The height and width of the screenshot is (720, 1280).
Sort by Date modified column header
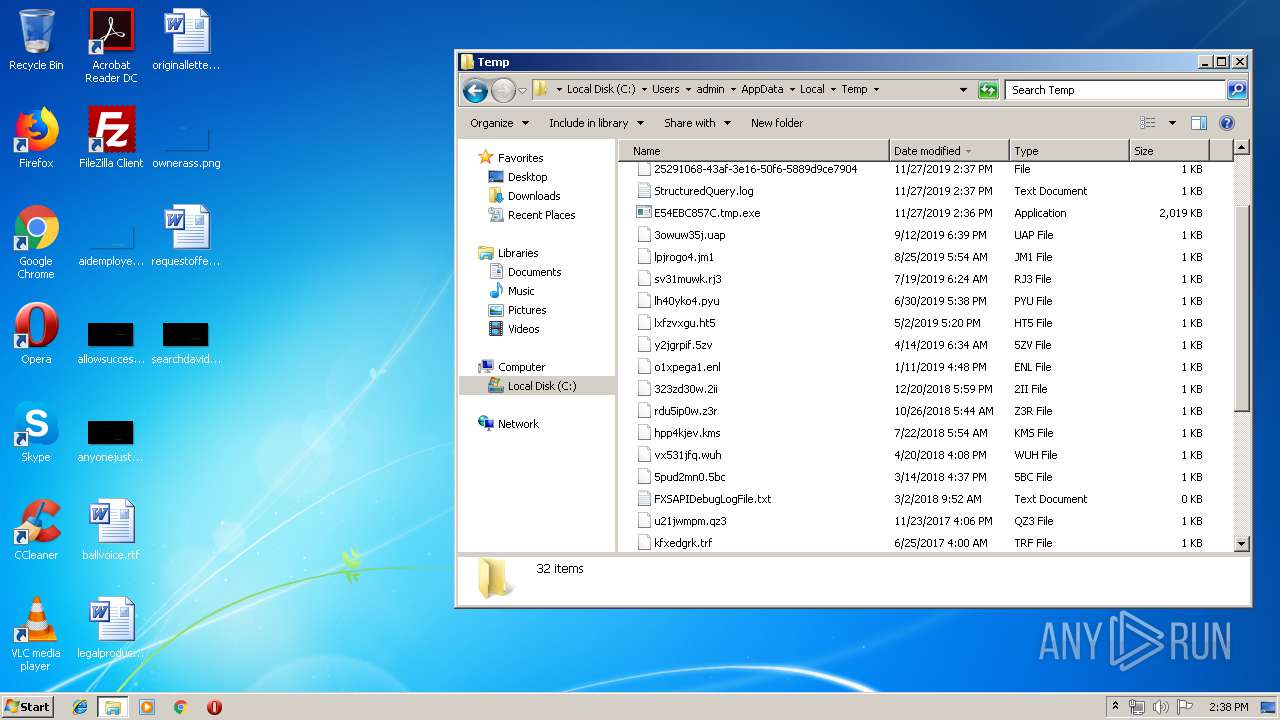coord(949,151)
